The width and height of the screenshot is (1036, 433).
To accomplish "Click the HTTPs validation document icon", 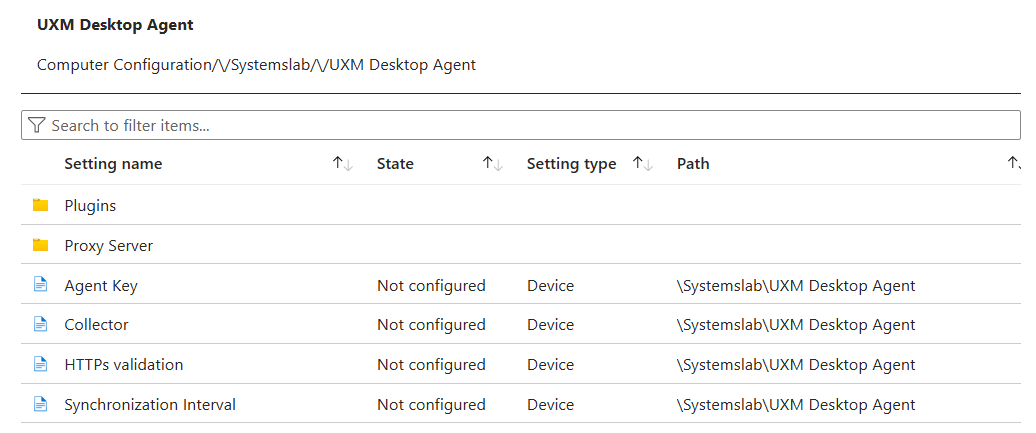I will (41, 365).
